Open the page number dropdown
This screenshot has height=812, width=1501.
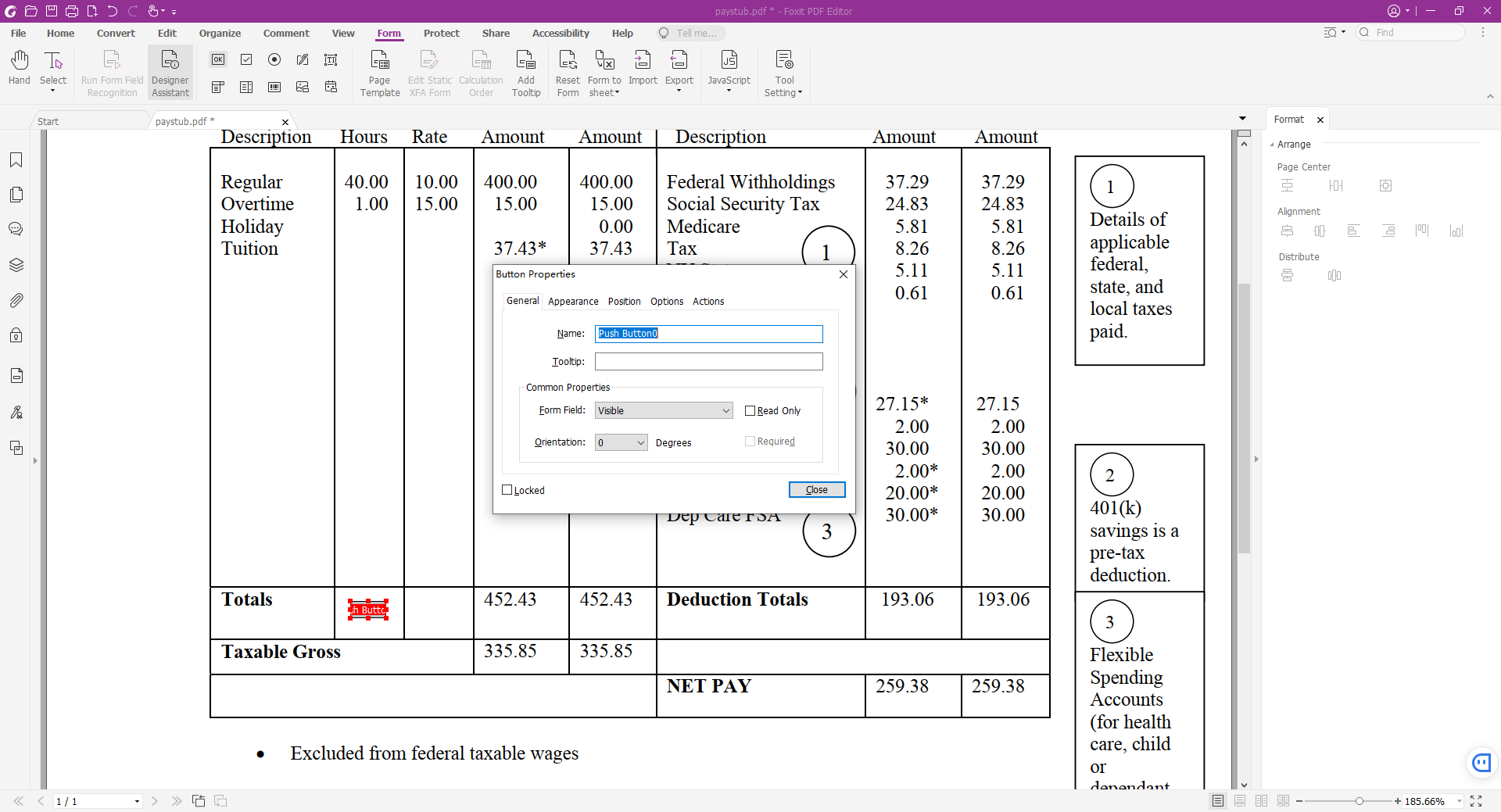[137, 801]
